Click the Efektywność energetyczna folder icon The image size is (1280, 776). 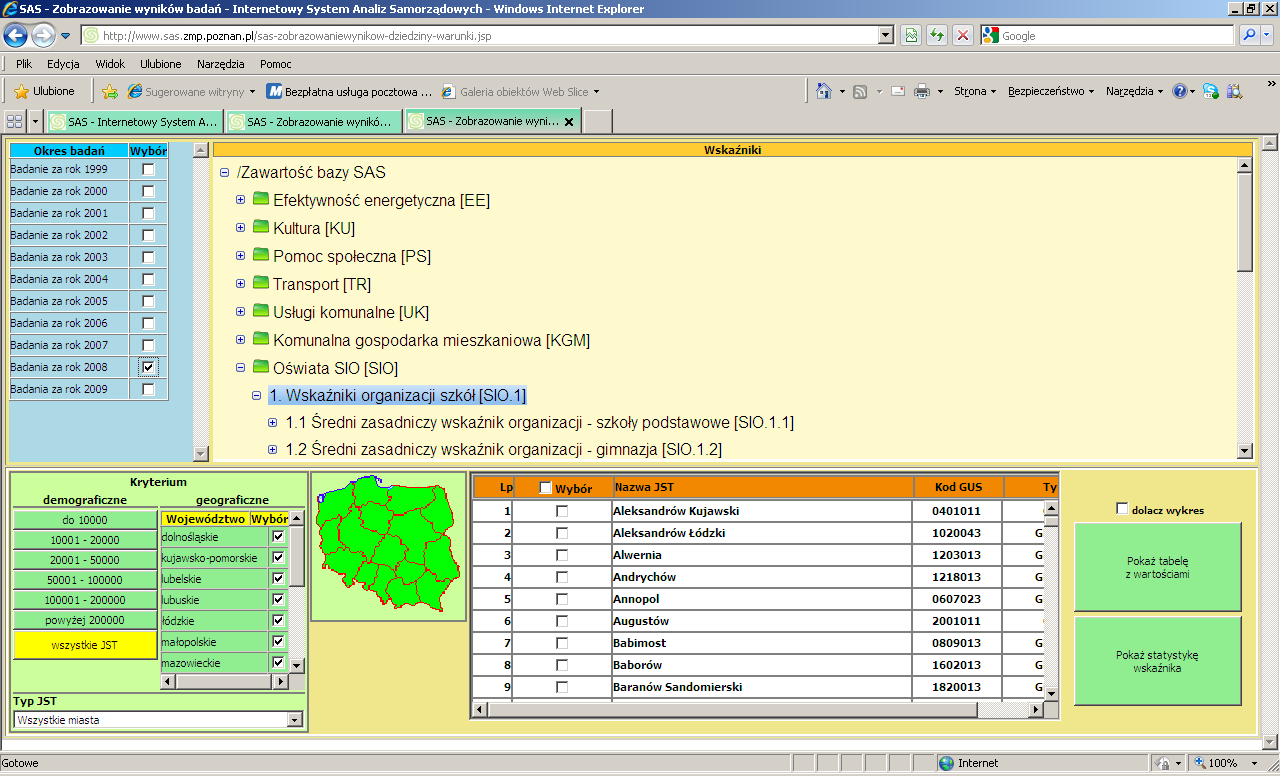click(261, 199)
